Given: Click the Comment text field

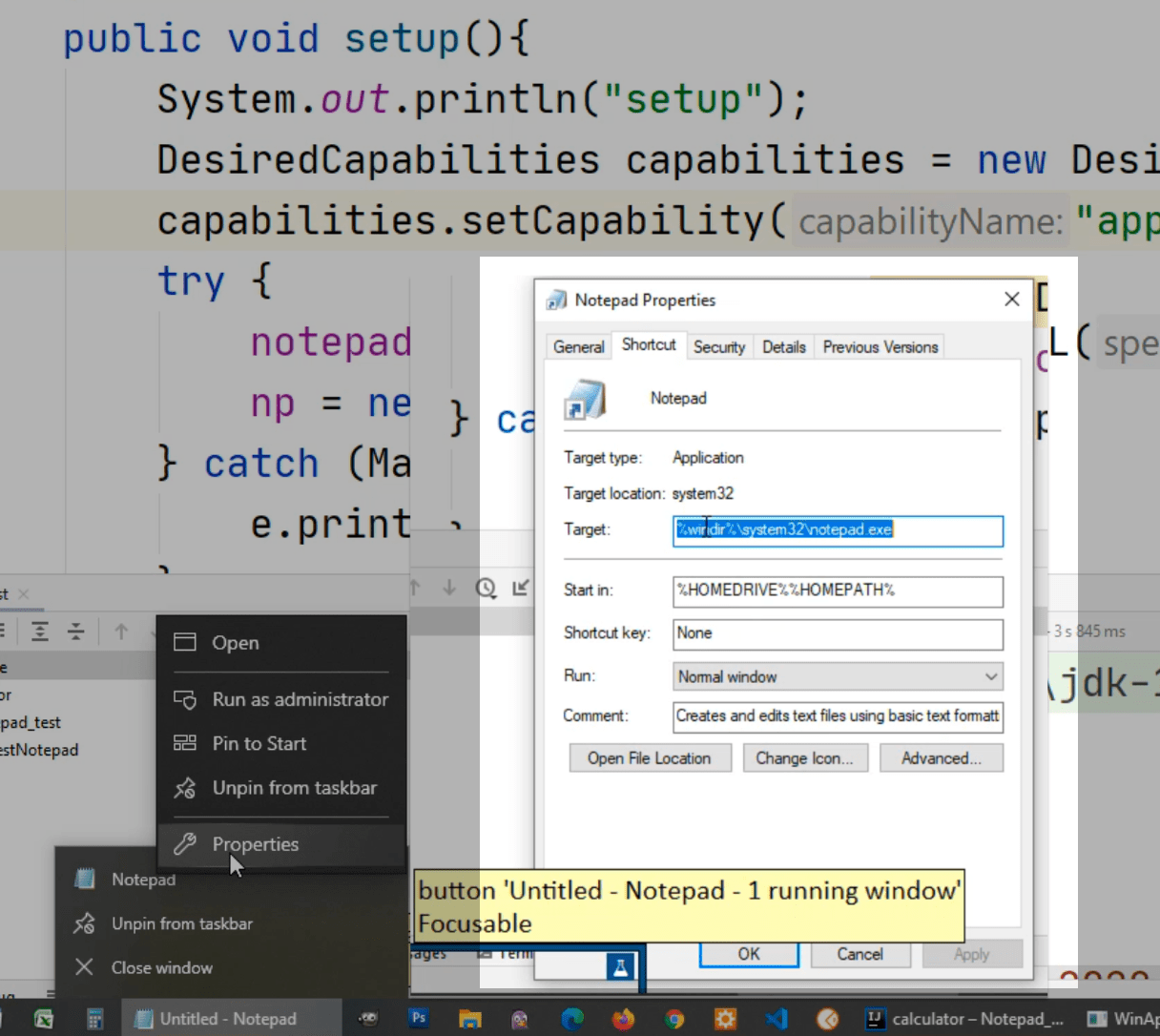Looking at the screenshot, I should click(x=838, y=717).
